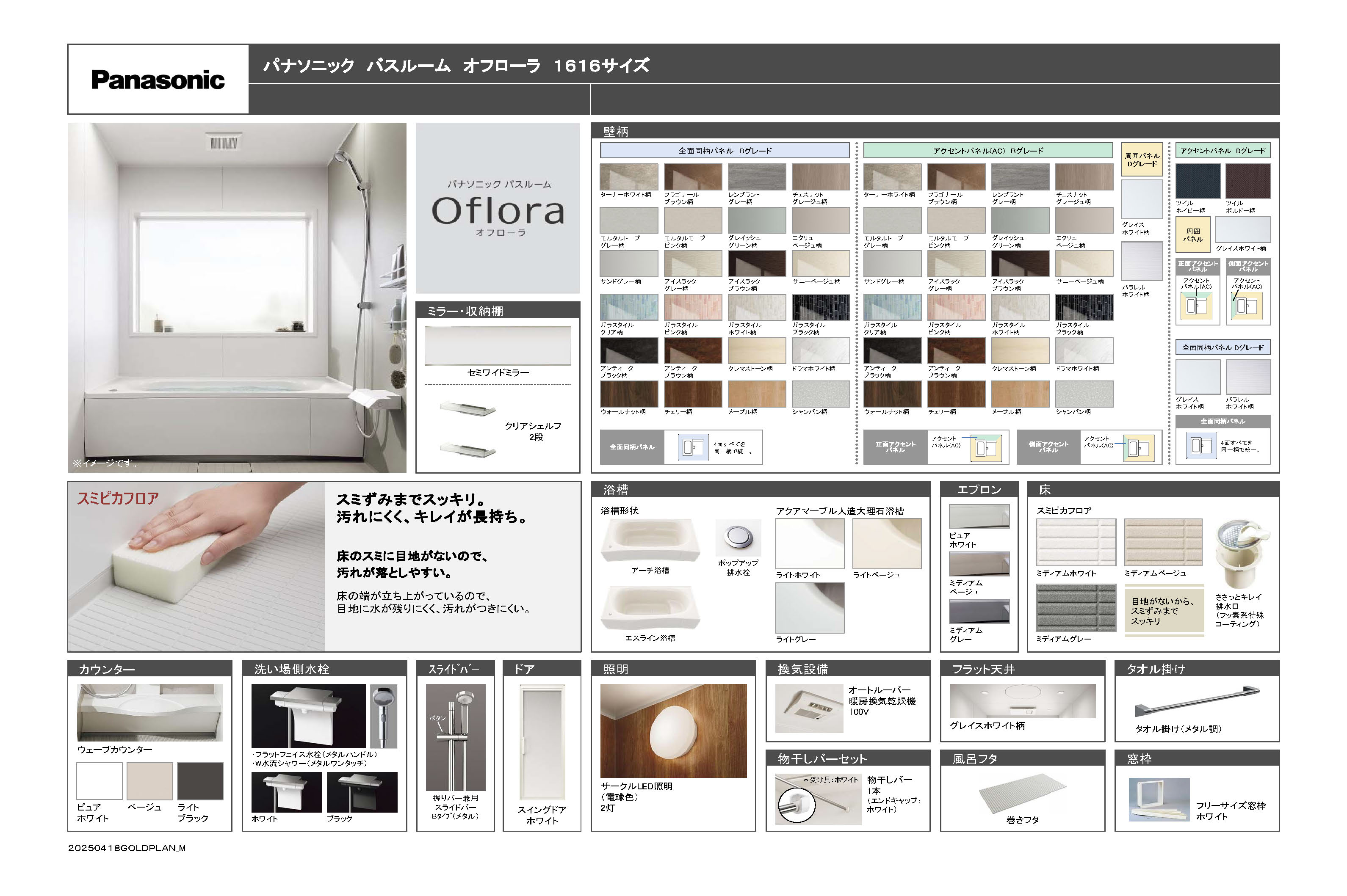Viewport: 1347px width, 896px height.
Task: Click the 巻きフタ bath lid image
Action: (1022, 793)
